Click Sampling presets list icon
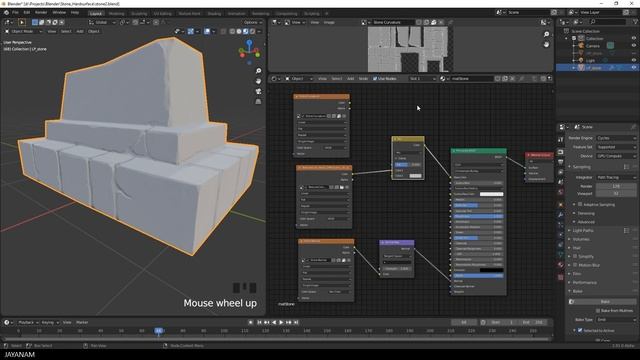This screenshot has width=640, height=360. coord(626,167)
